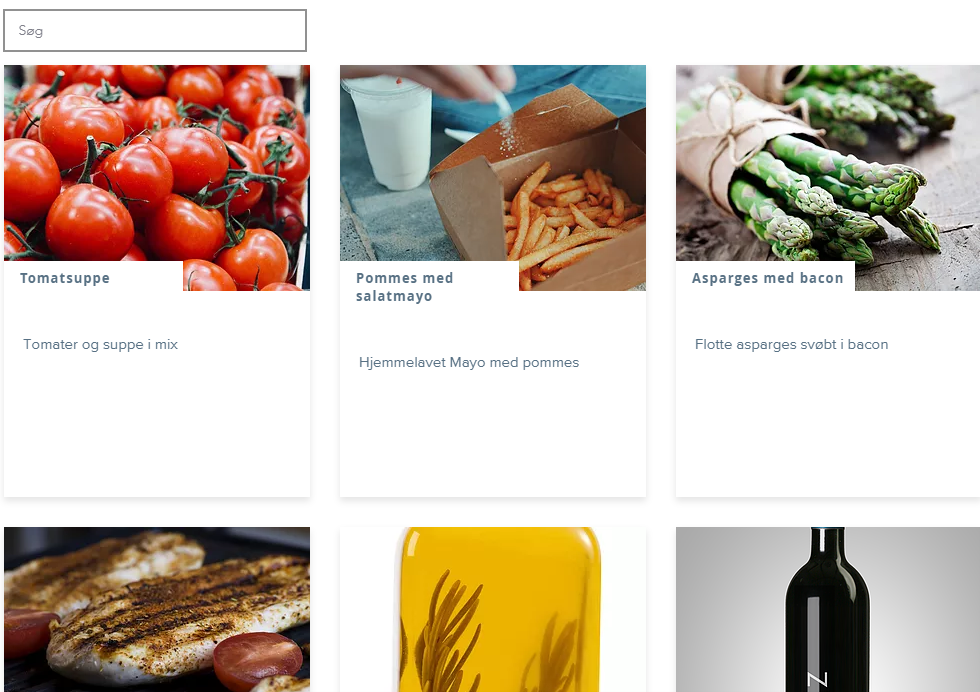The height and width of the screenshot is (692, 980).
Task: Click the white label on wine bottle
Action: coord(818,681)
